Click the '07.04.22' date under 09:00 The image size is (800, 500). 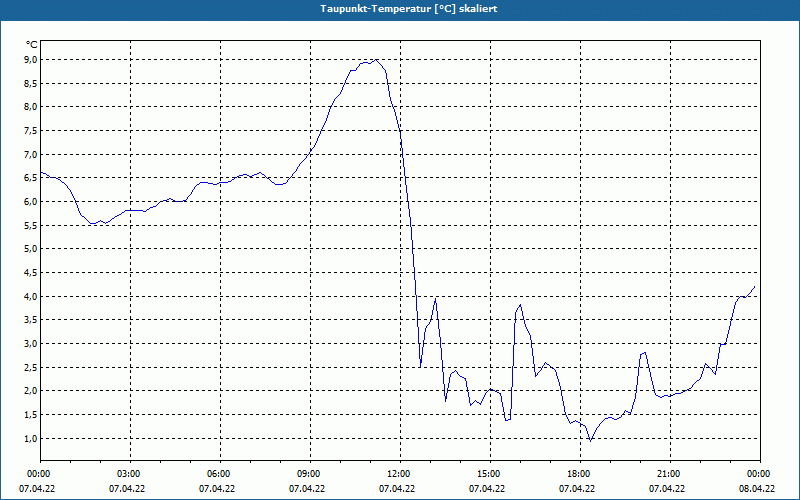tap(307, 489)
